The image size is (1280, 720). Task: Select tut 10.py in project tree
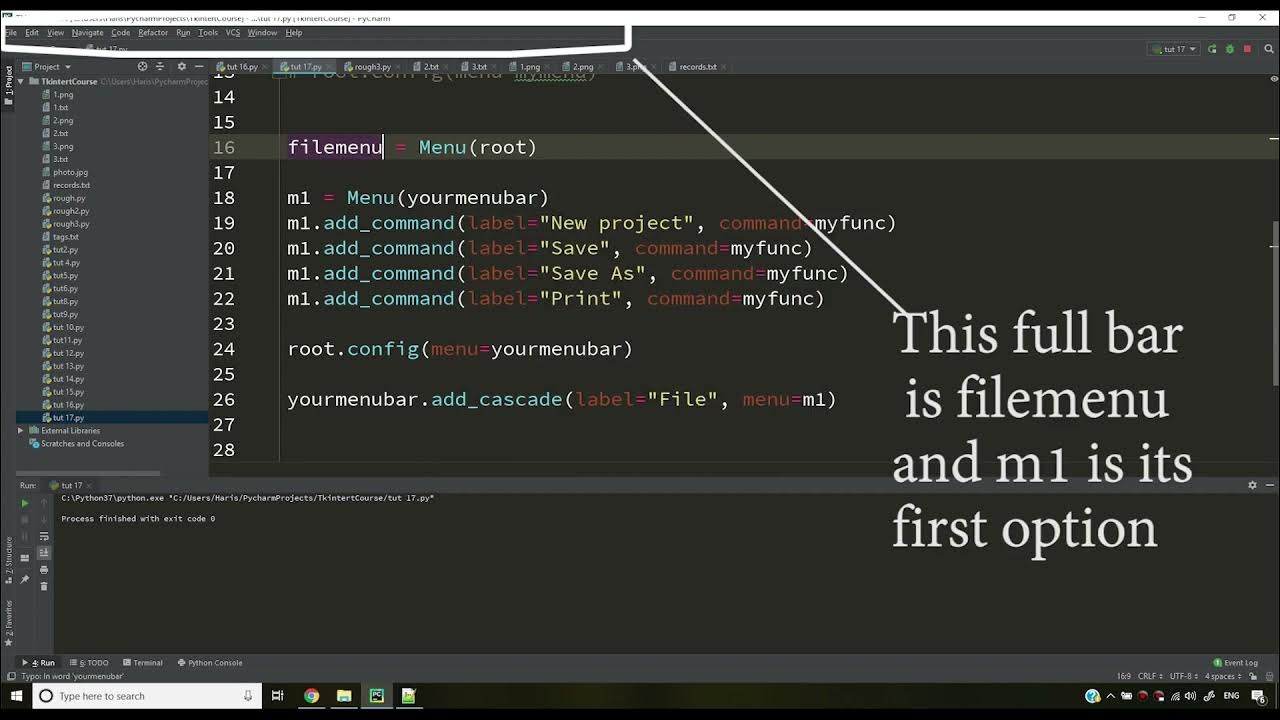(68, 327)
